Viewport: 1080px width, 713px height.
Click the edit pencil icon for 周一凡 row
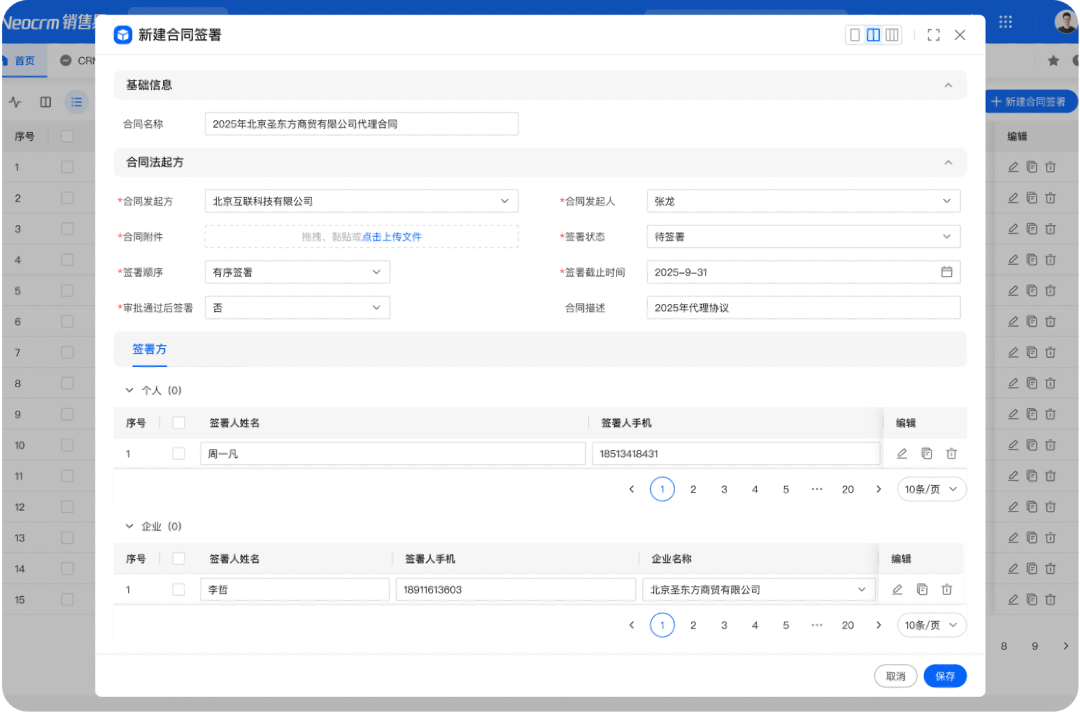coord(902,454)
